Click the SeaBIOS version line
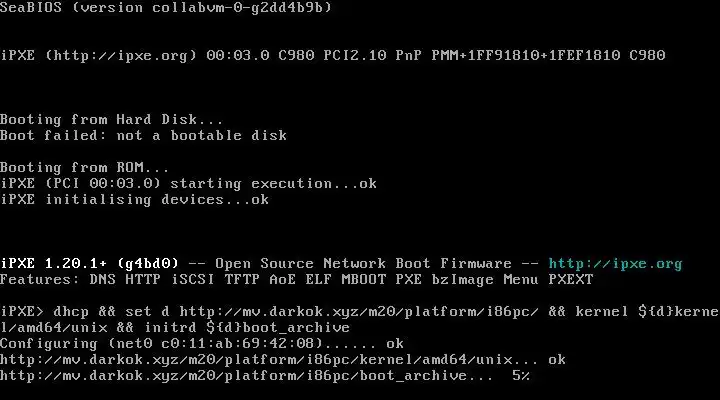The image size is (720, 400). pos(166,7)
